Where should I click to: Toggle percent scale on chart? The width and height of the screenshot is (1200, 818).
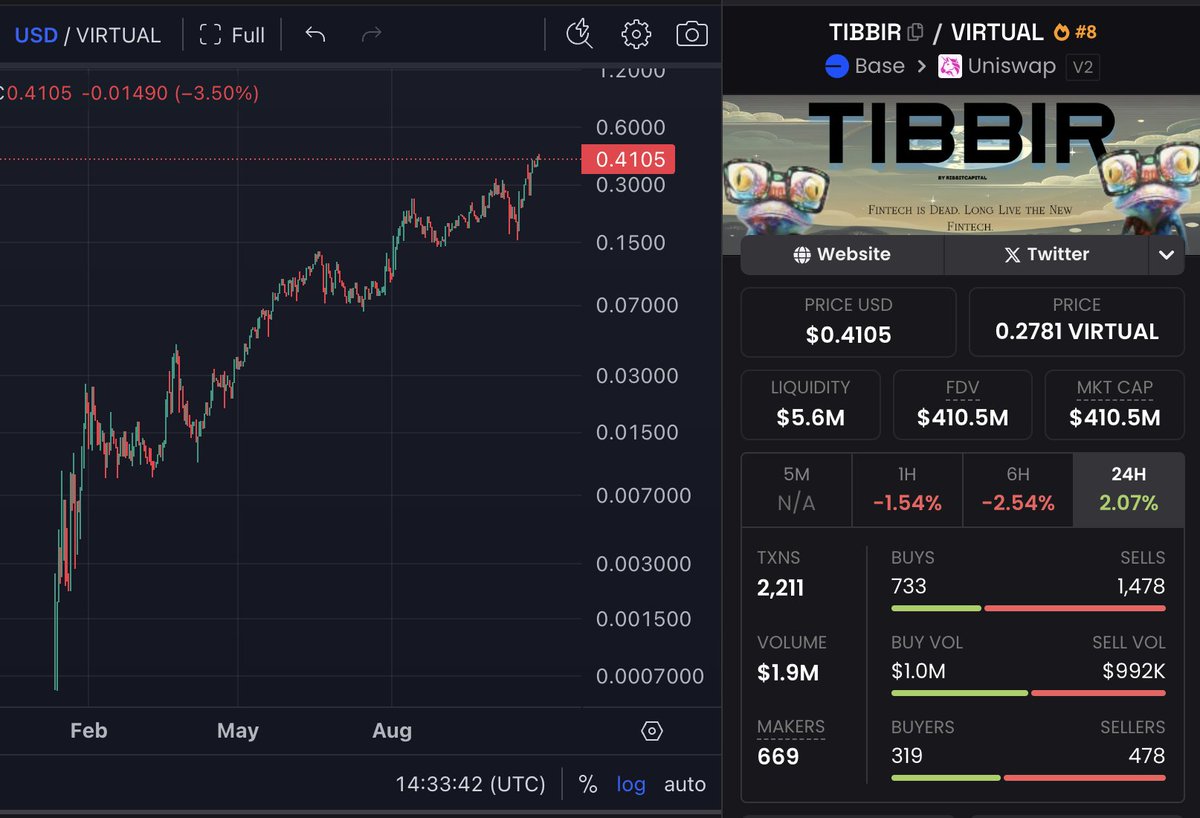click(588, 784)
